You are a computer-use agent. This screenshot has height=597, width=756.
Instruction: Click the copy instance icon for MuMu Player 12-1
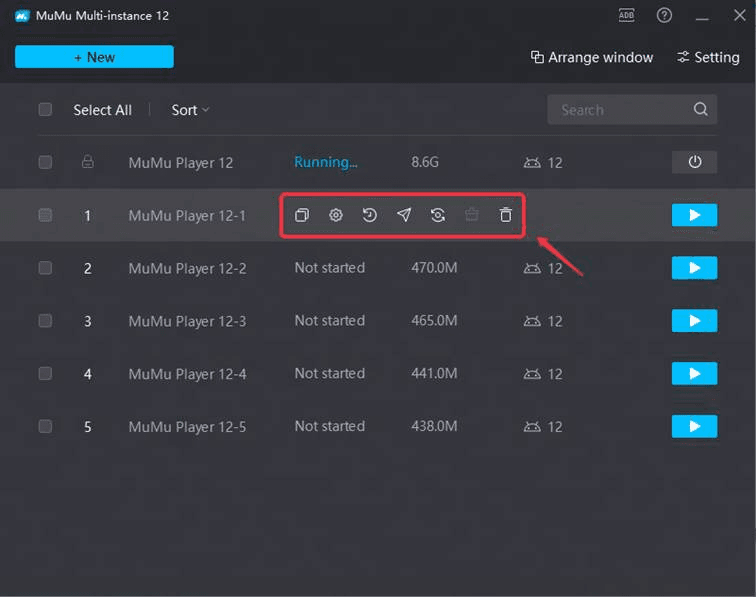[302, 215]
